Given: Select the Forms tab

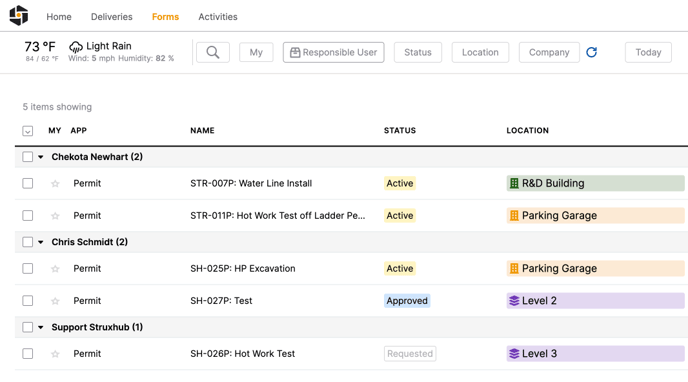Looking at the screenshot, I should coord(165,17).
